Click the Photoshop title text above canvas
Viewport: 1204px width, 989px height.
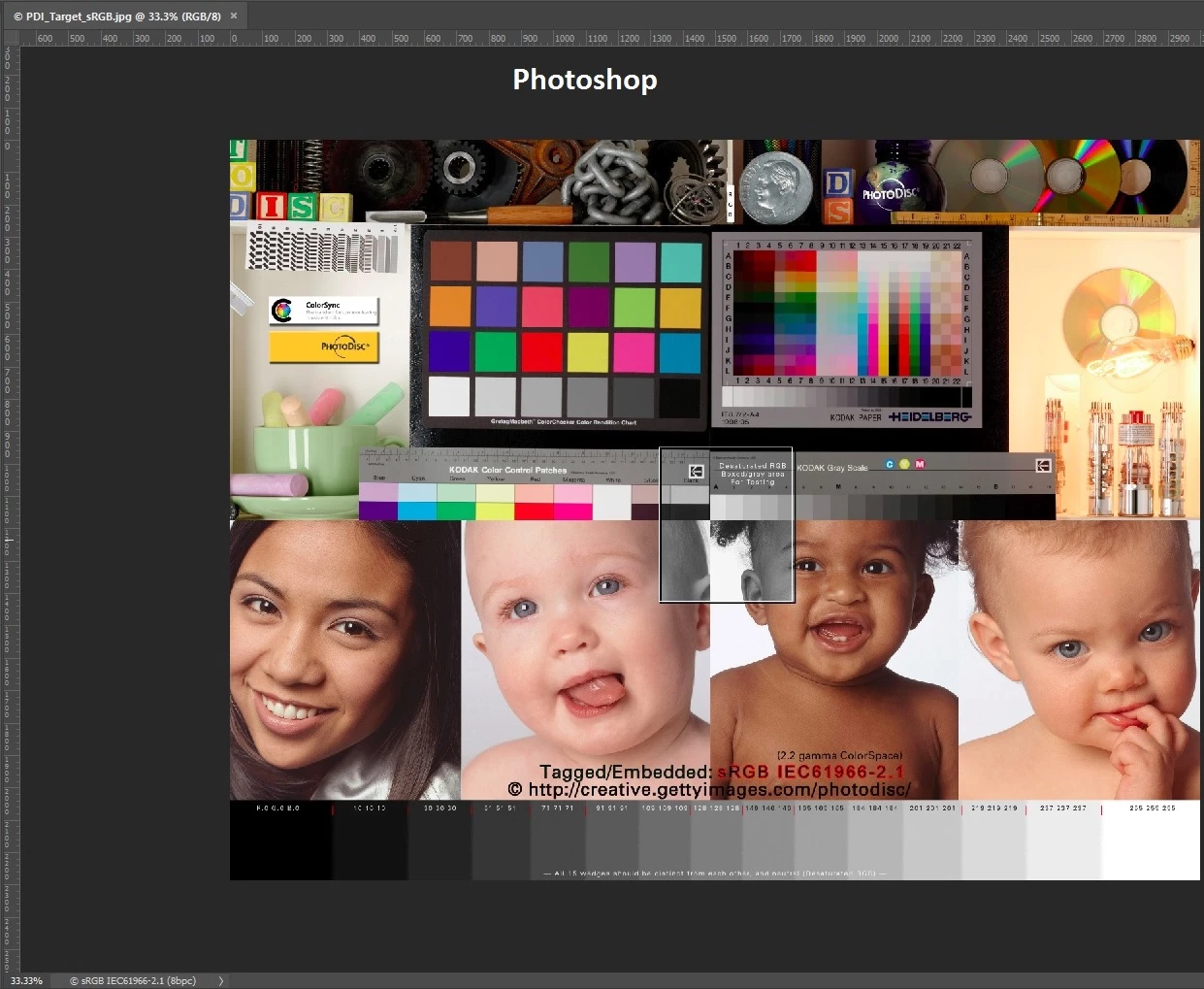pyautogui.click(x=585, y=80)
